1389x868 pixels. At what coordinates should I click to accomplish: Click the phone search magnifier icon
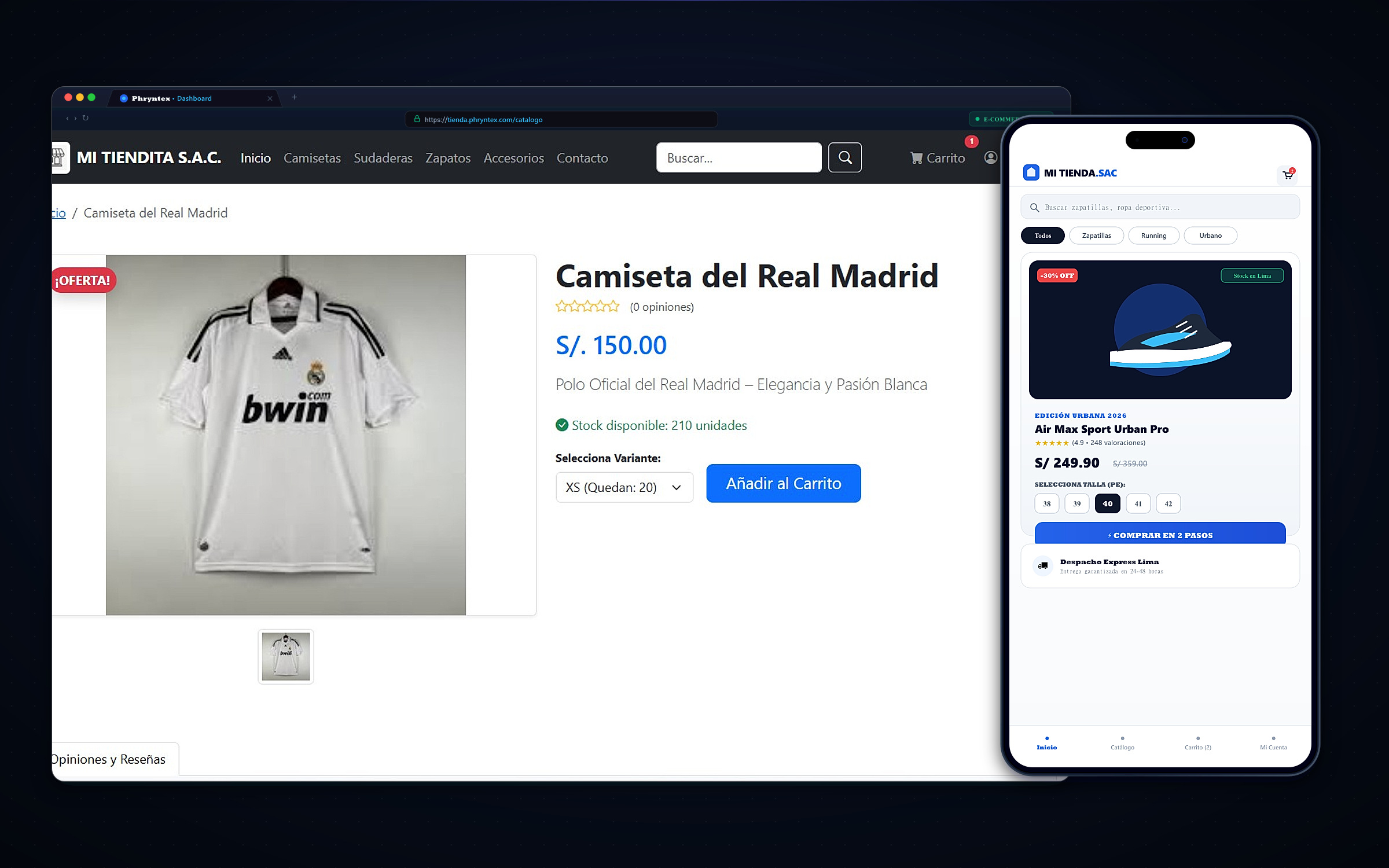pos(1034,208)
